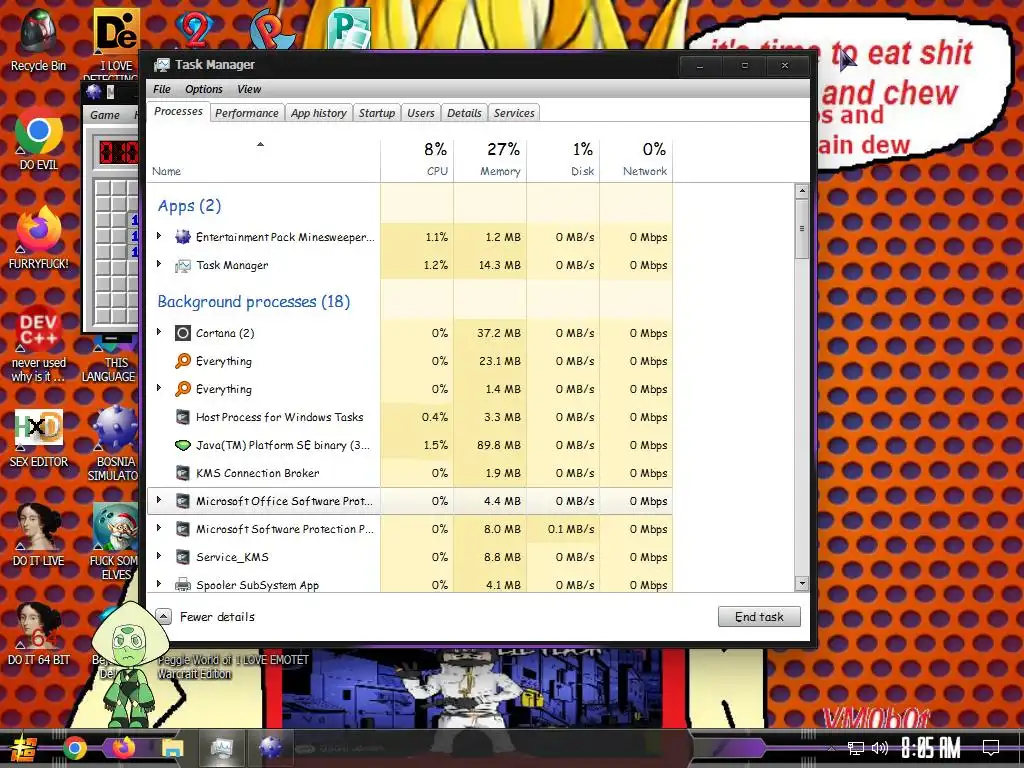
Task: Select the elf game desktop icon
Action: (115, 526)
